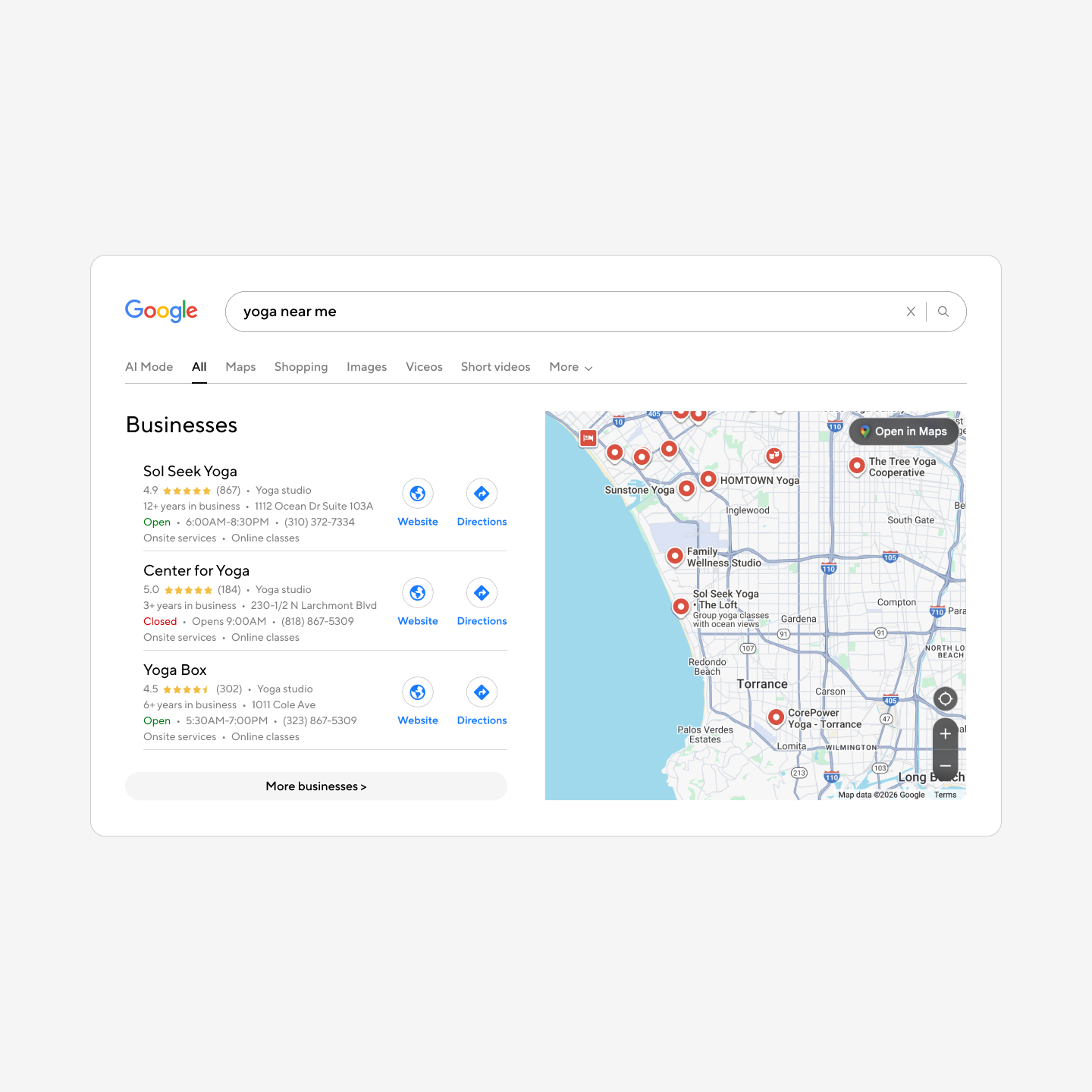Click address 1011 Cole Ave
Image resolution: width=1092 pixels, height=1092 pixels.
pos(284,704)
